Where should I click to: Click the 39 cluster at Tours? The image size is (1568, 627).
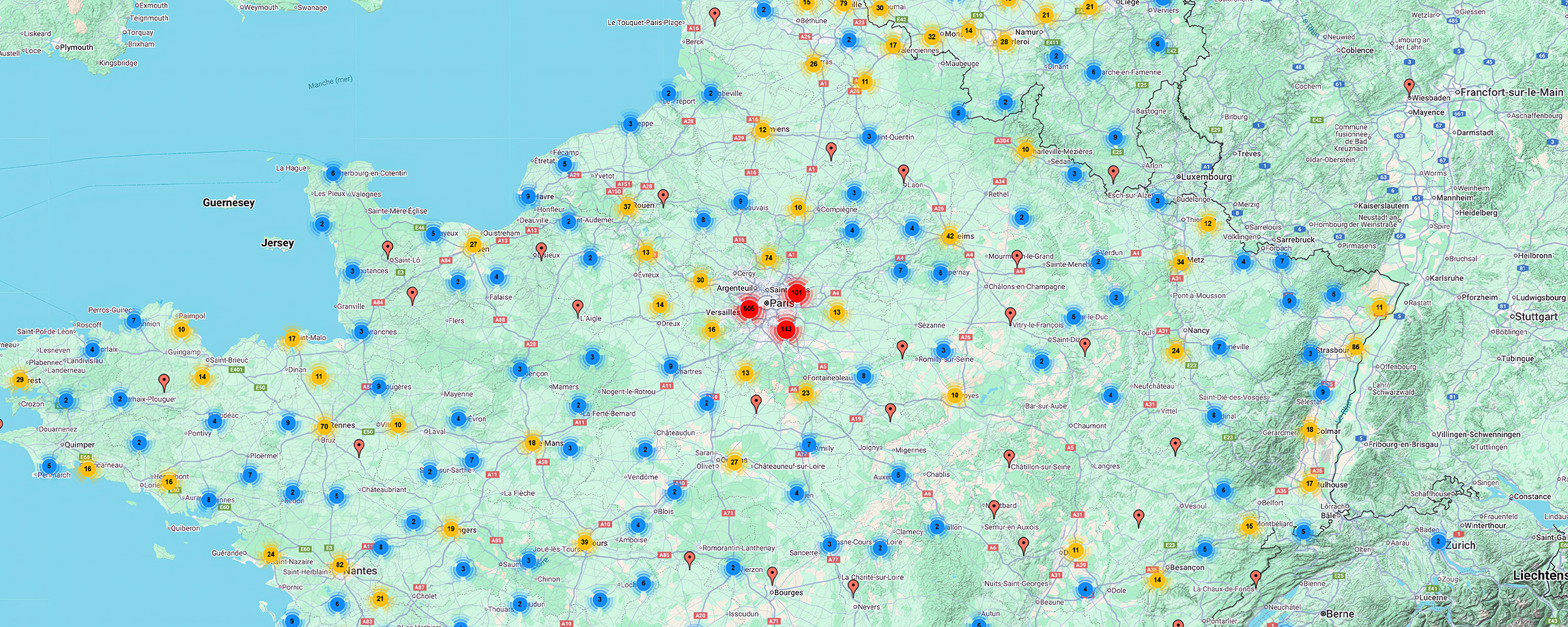click(584, 542)
